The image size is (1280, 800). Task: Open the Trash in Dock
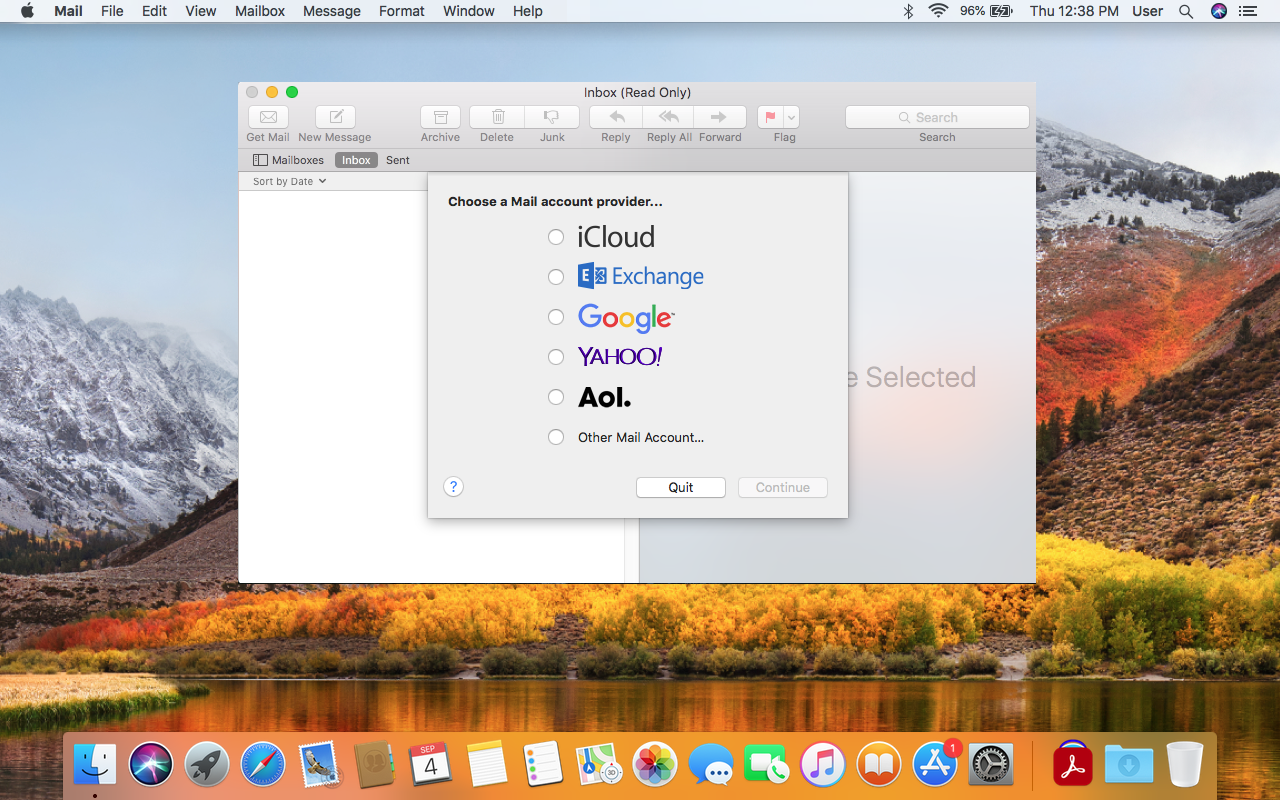[1185, 765]
